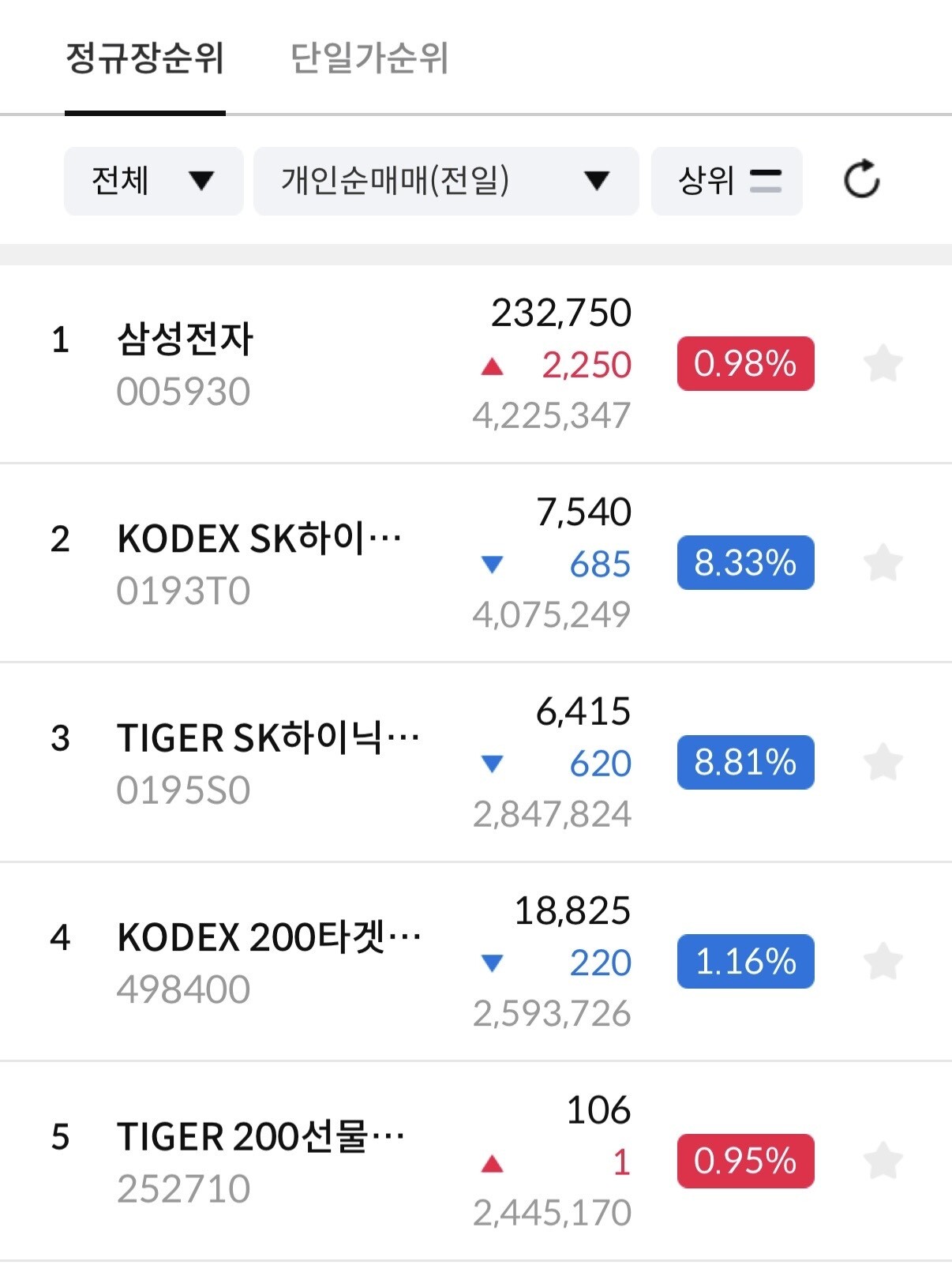Star the KODEX SK하이 item
The image size is (952, 1265).
point(883,563)
